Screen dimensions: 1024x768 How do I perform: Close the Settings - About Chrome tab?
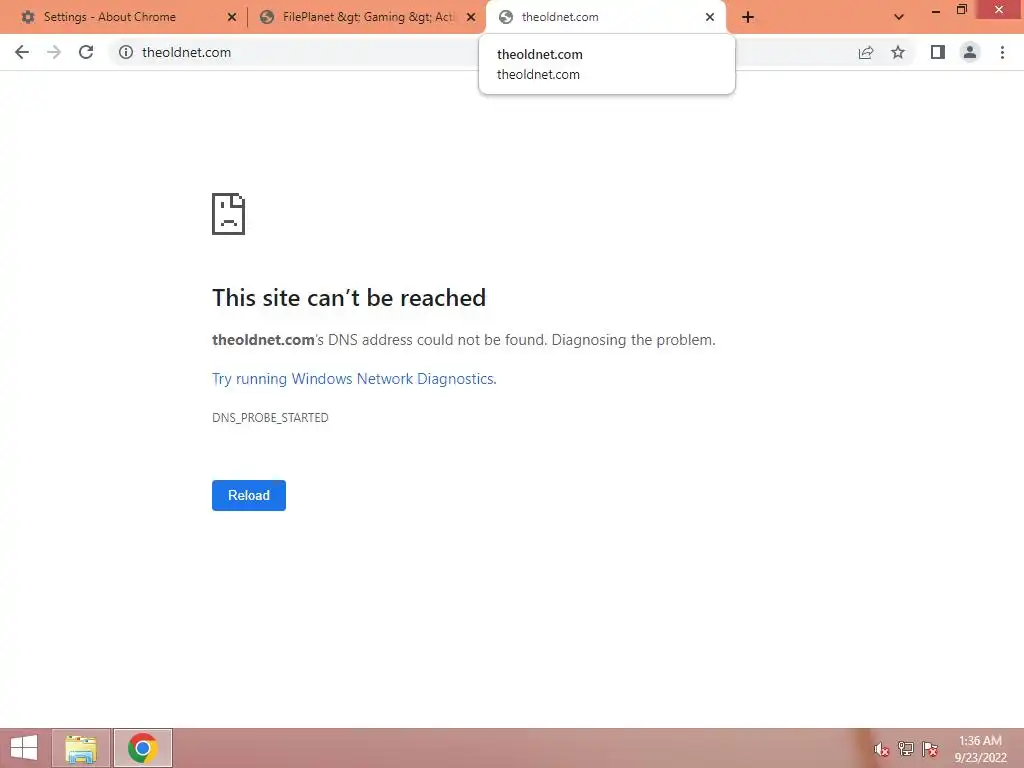pyautogui.click(x=232, y=18)
